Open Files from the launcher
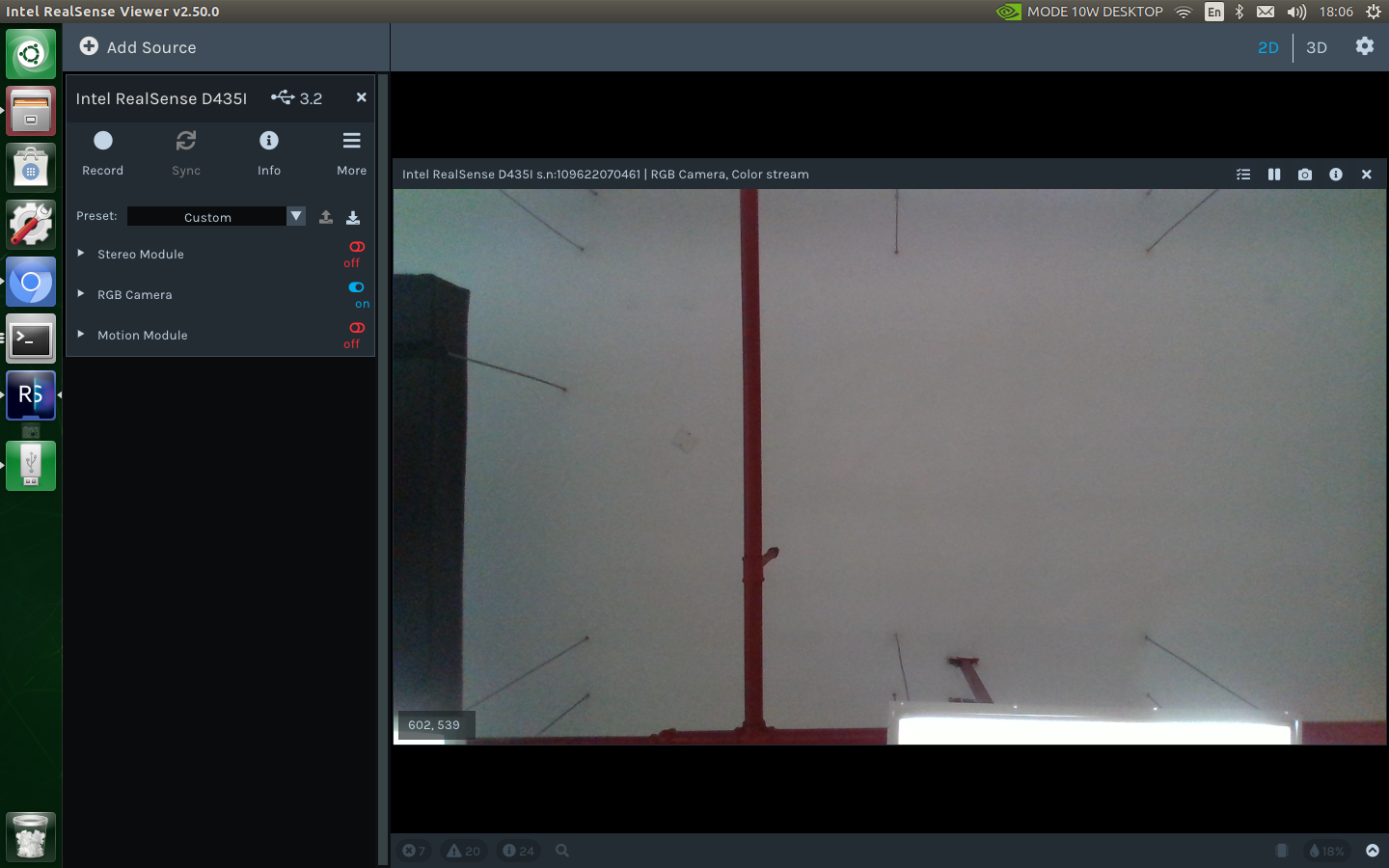This screenshot has height=868, width=1389. tap(31, 111)
